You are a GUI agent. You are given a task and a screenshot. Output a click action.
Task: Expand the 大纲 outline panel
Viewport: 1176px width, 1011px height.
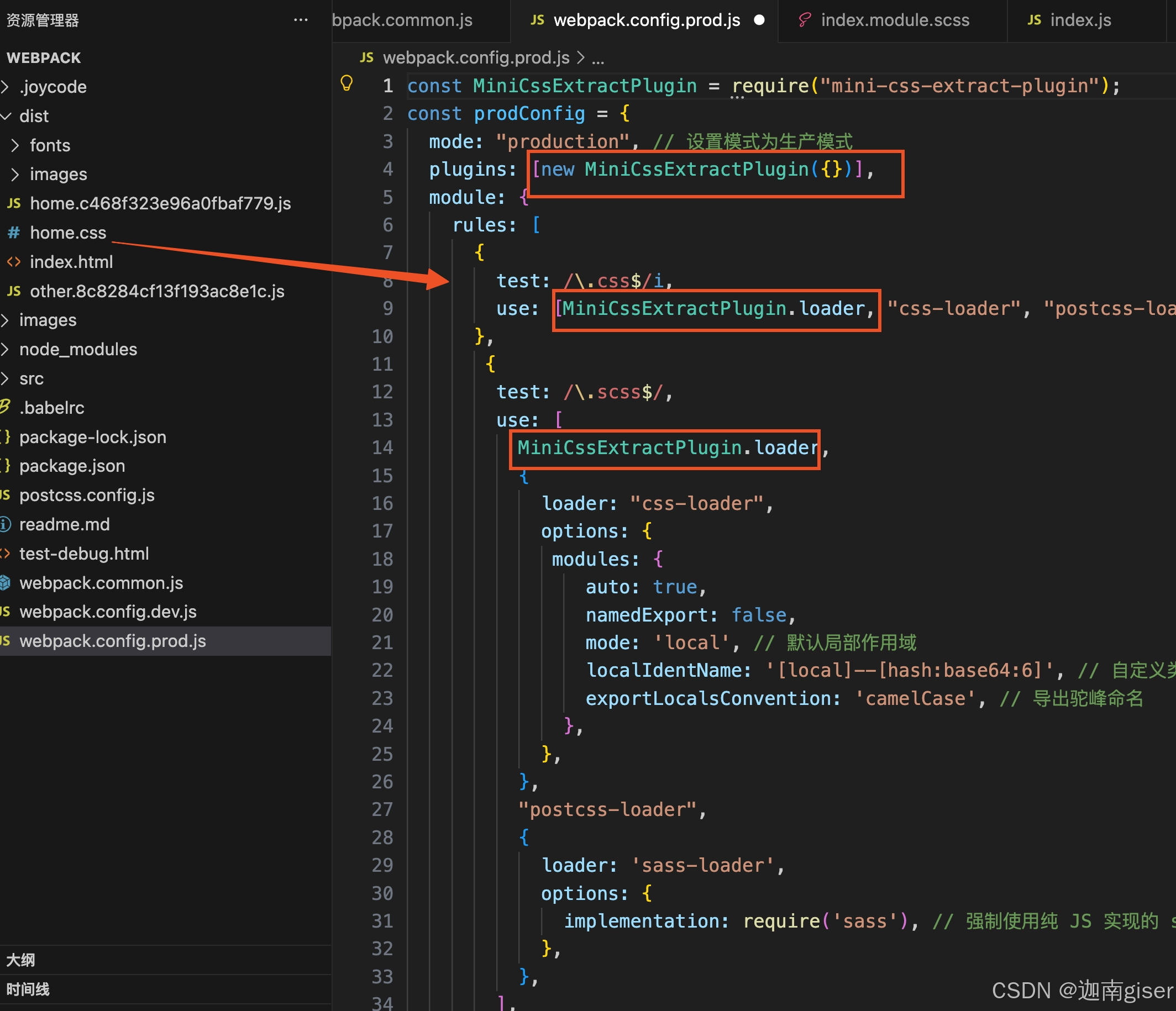(21, 960)
